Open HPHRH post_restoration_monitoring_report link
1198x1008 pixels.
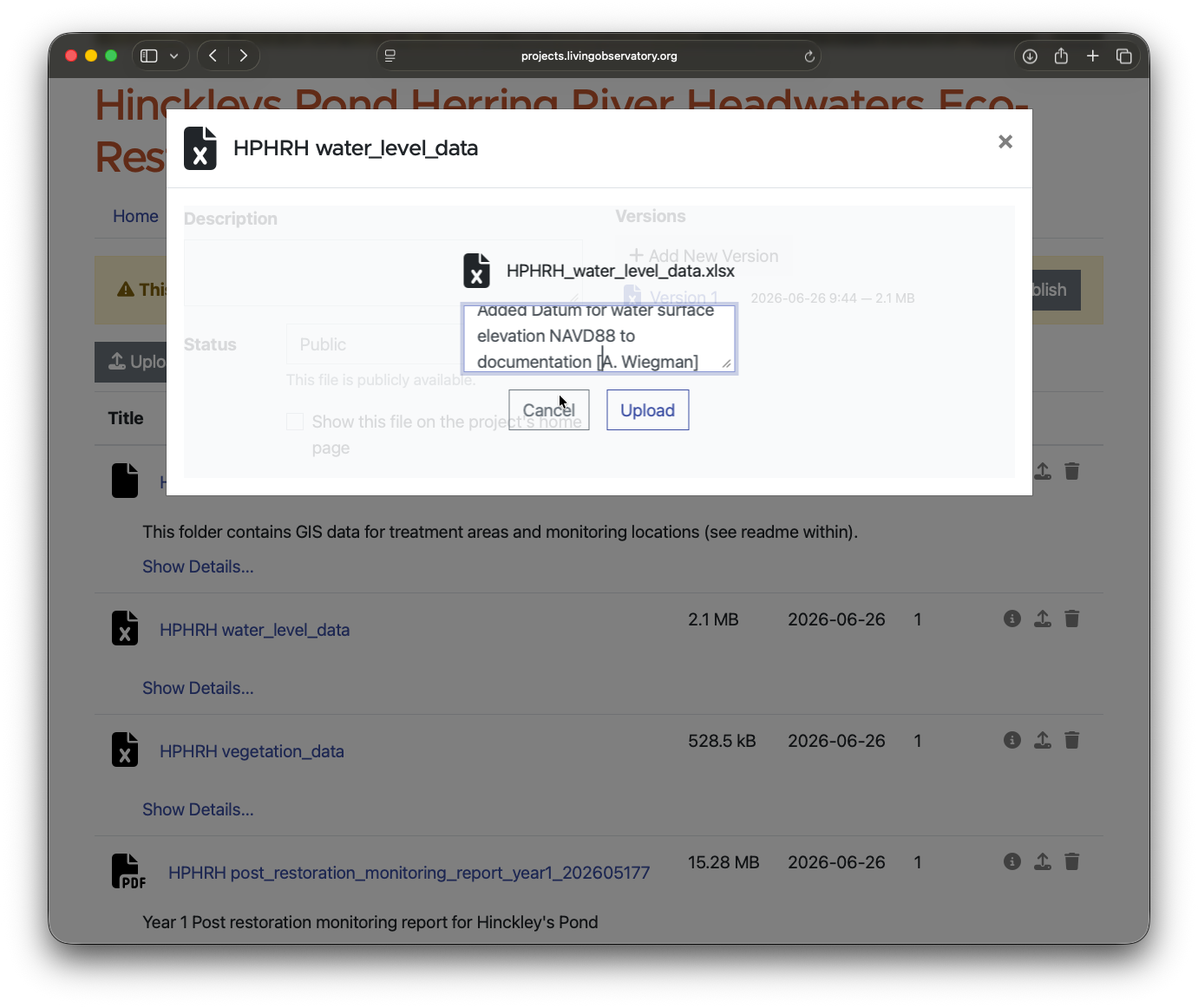(409, 873)
